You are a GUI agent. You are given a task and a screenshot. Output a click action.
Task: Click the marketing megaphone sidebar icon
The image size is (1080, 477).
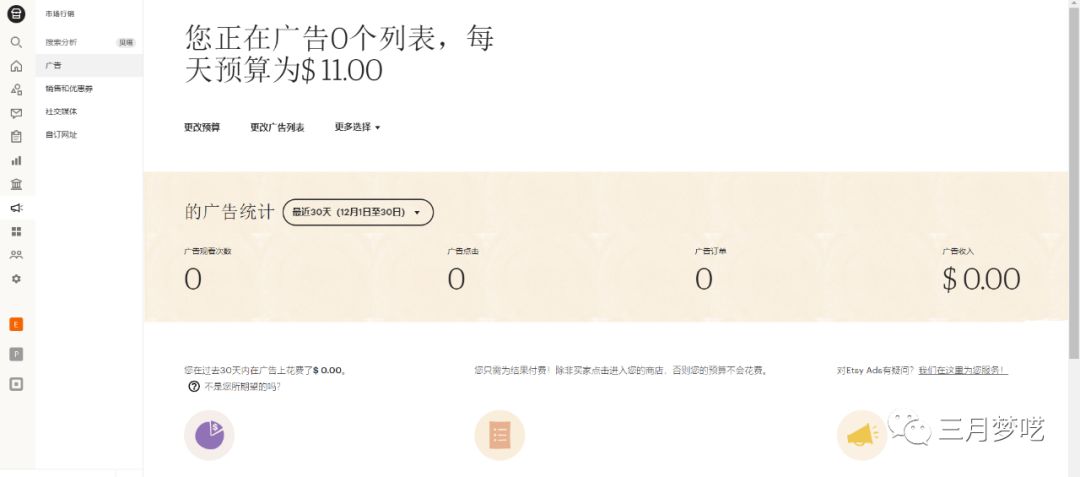16,208
